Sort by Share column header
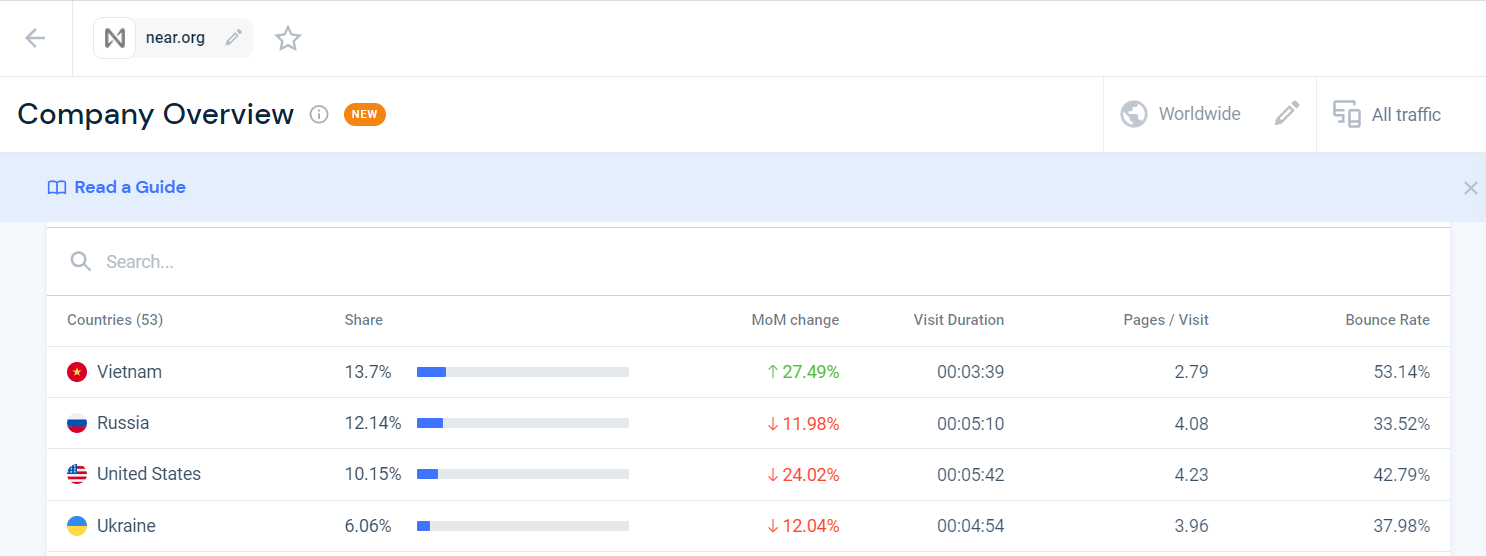This screenshot has height=556, width=1486. pyautogui.click(x=363, y=320)
